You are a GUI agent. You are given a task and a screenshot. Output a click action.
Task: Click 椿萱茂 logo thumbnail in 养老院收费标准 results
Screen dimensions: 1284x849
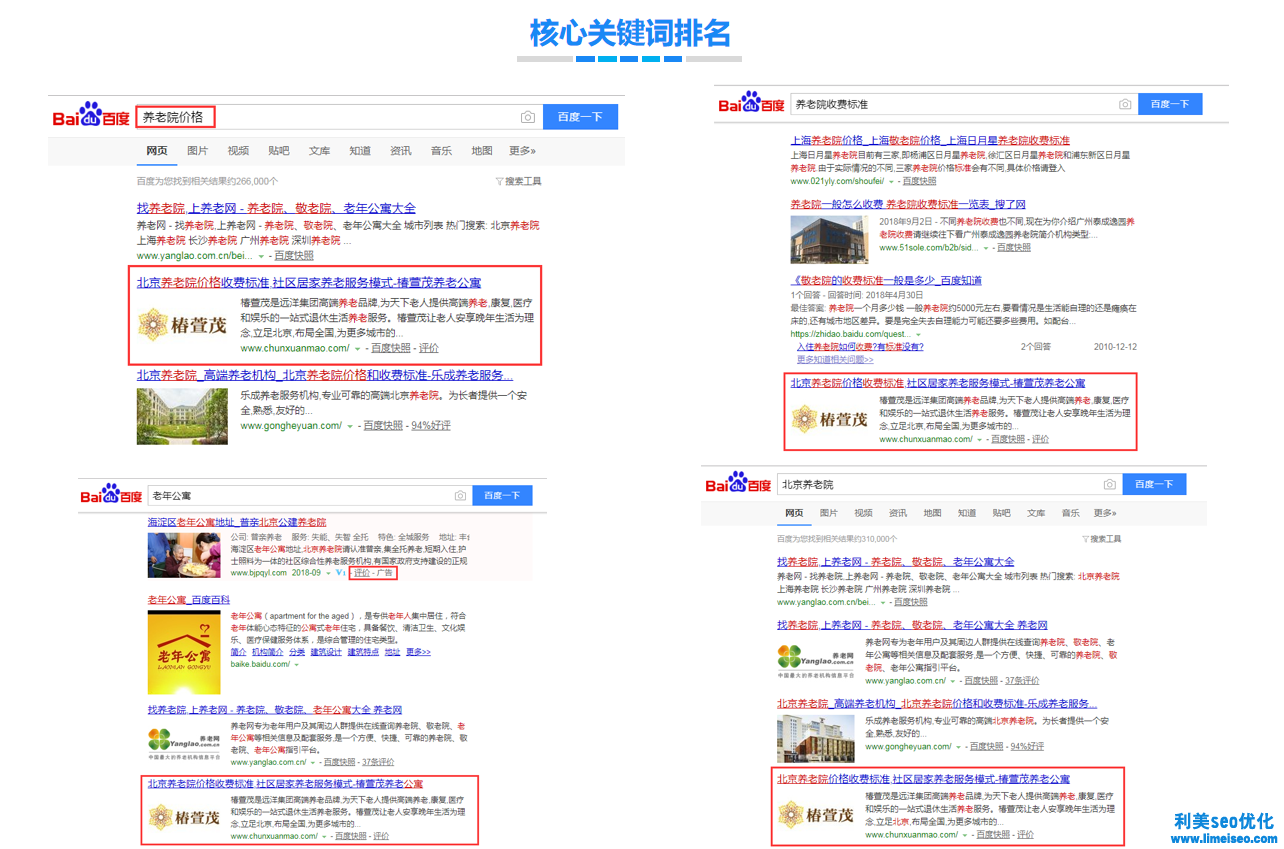830,419
